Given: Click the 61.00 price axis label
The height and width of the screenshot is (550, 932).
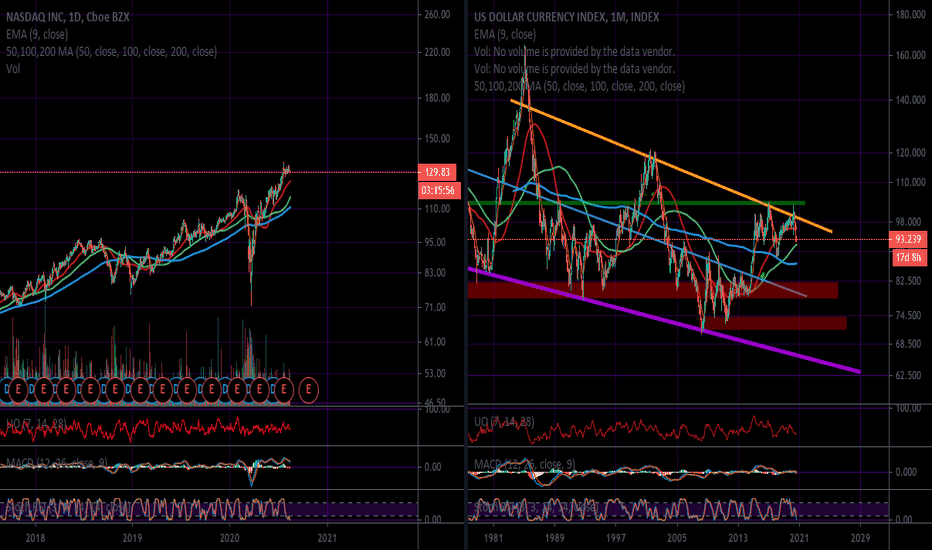Looking at the screenshot, I should (435, 342).
